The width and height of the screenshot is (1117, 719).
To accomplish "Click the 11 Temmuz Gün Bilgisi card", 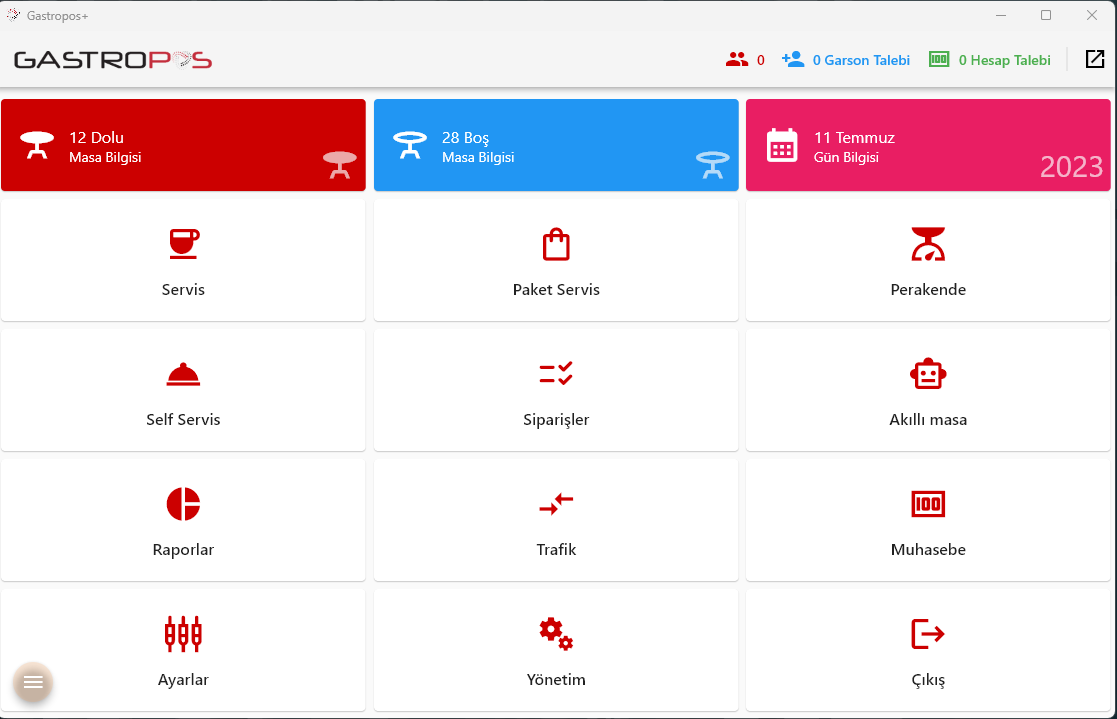I will 928,145.
